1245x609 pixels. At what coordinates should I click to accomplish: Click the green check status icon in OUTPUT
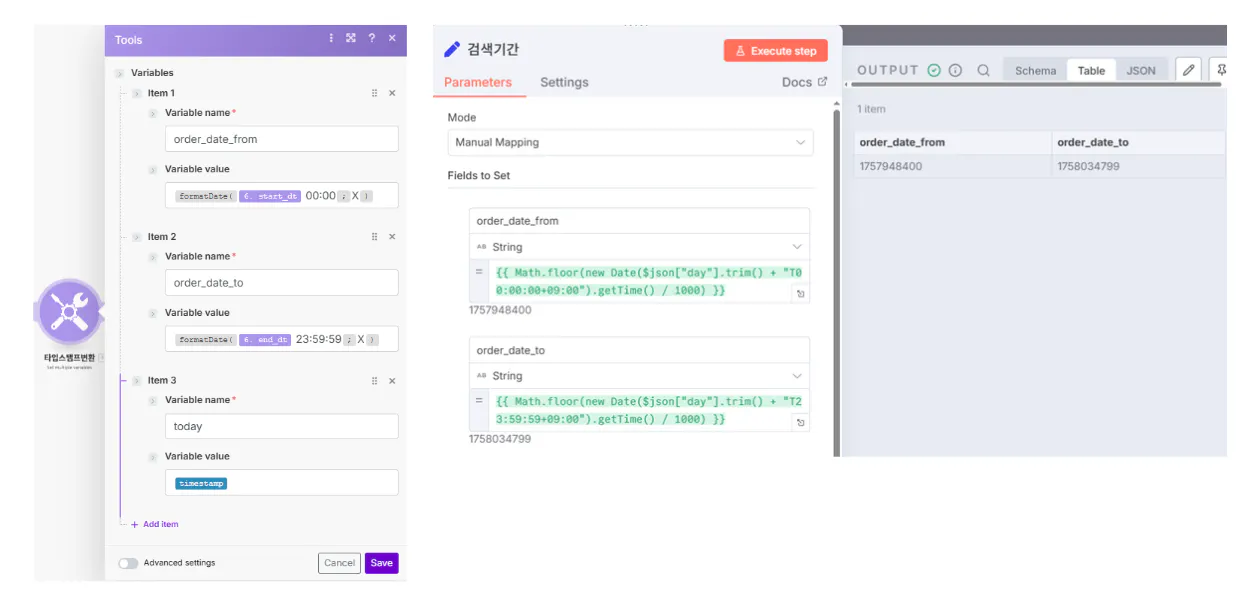pos(934,70)
